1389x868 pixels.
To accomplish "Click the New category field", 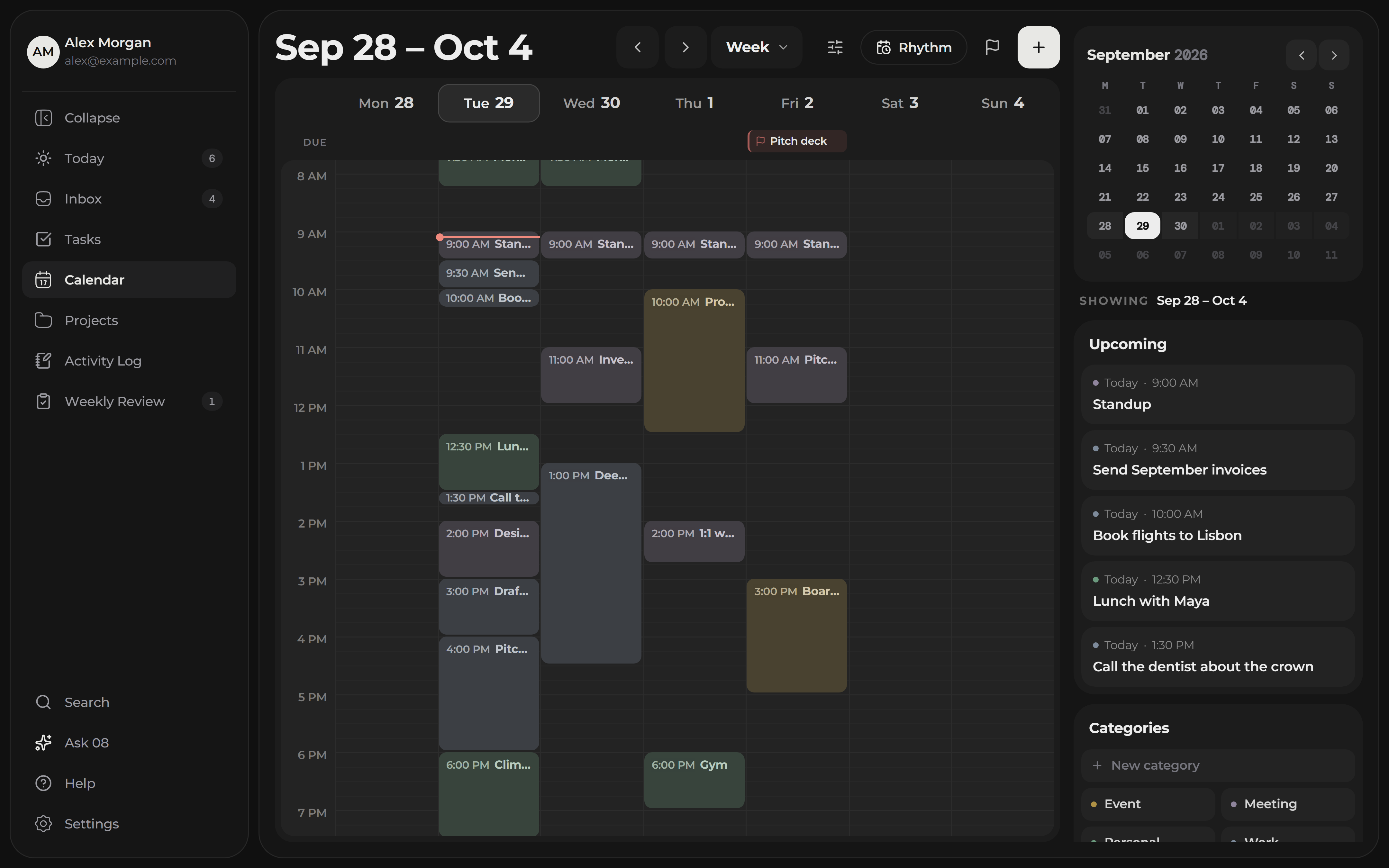I will click(x=1218, y=765).
